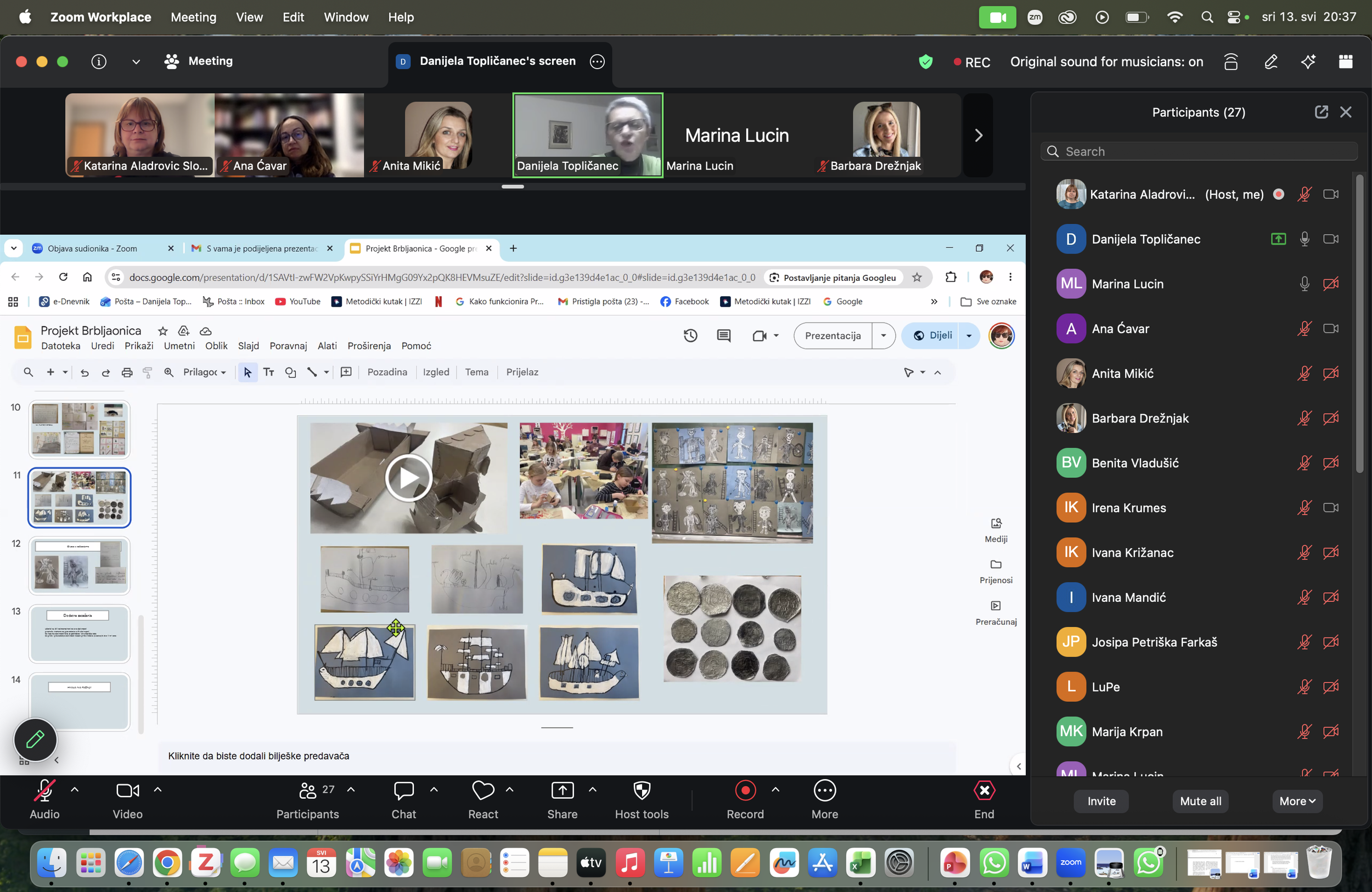Click the print icon in Slides toolbar

(x=127, y=373)
